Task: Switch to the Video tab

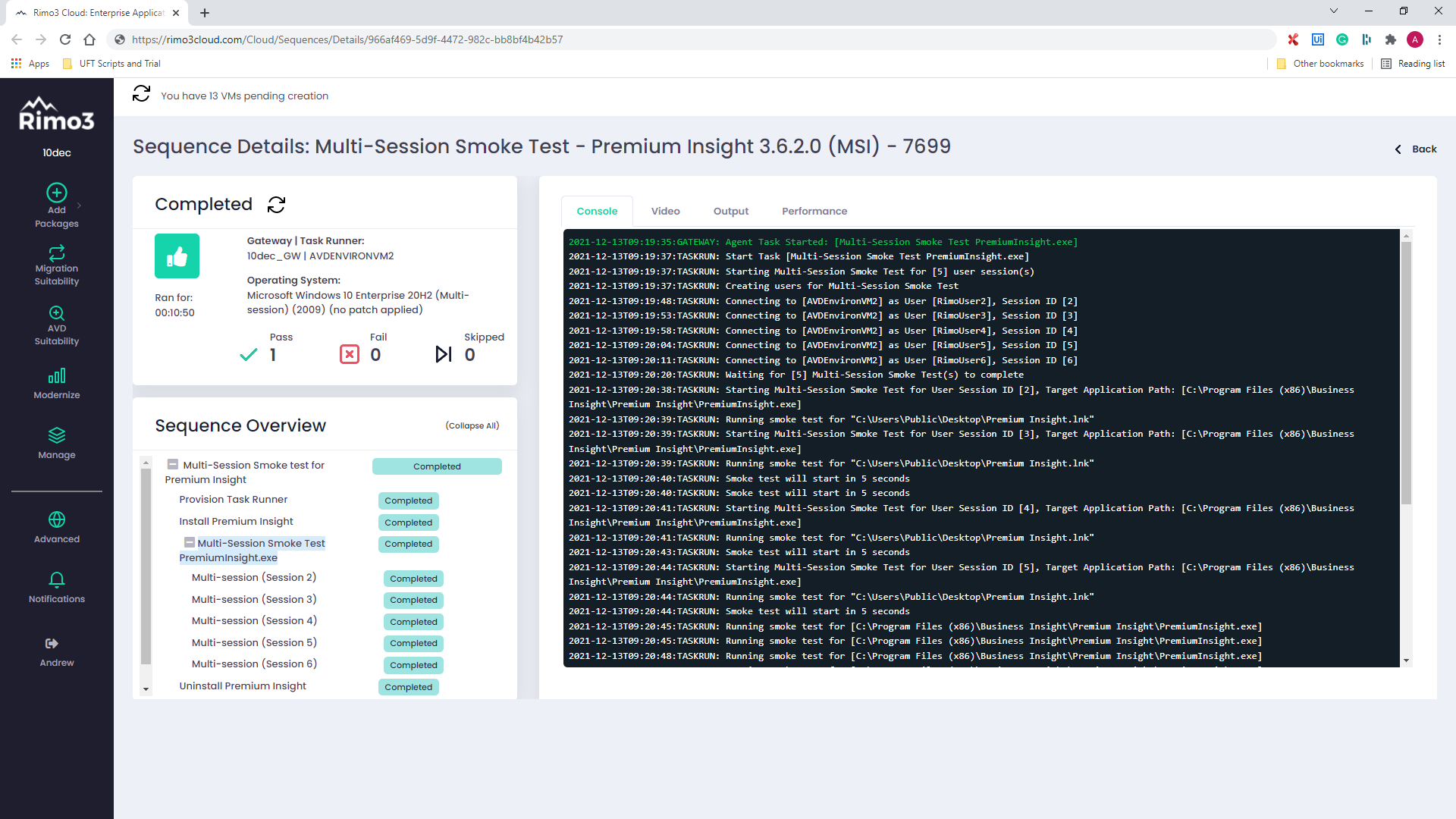Action: pyautogui.click(x=665, y=211)
